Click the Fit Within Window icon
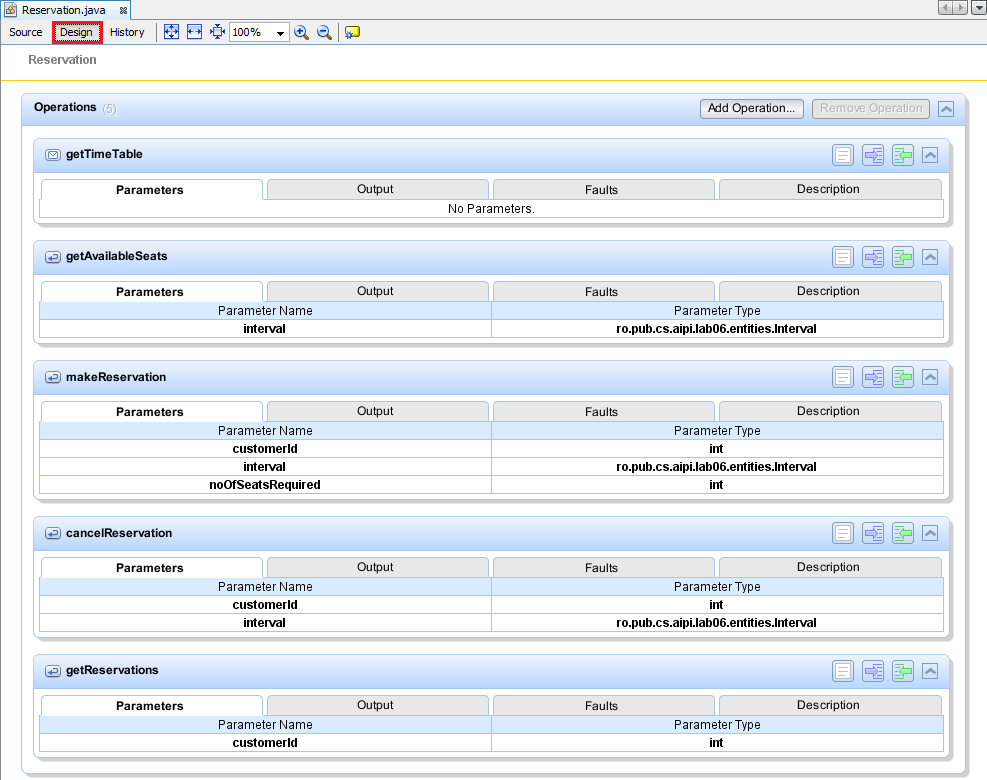Image resolution: width=987 pixels, height=780 pixels. click(217, 32)
